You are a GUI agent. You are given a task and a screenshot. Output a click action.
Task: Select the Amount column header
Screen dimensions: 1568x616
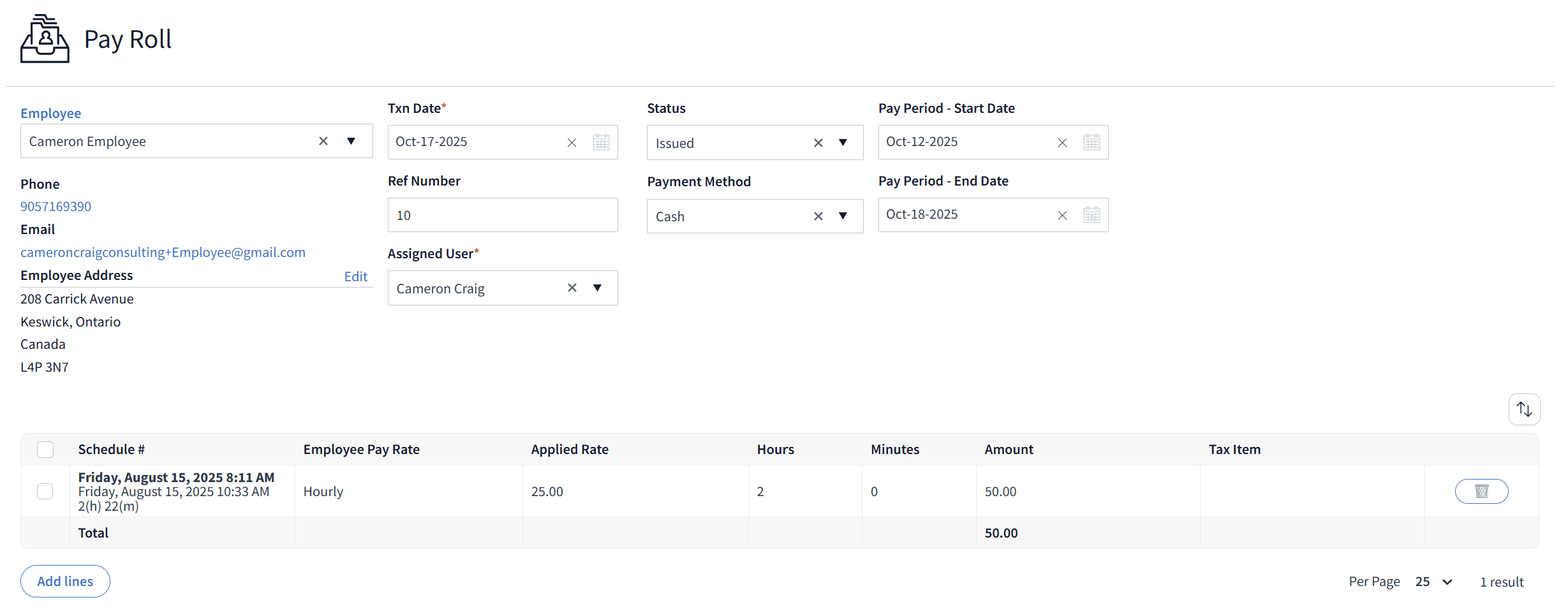pyautogui.click(x=1009, y=450)
